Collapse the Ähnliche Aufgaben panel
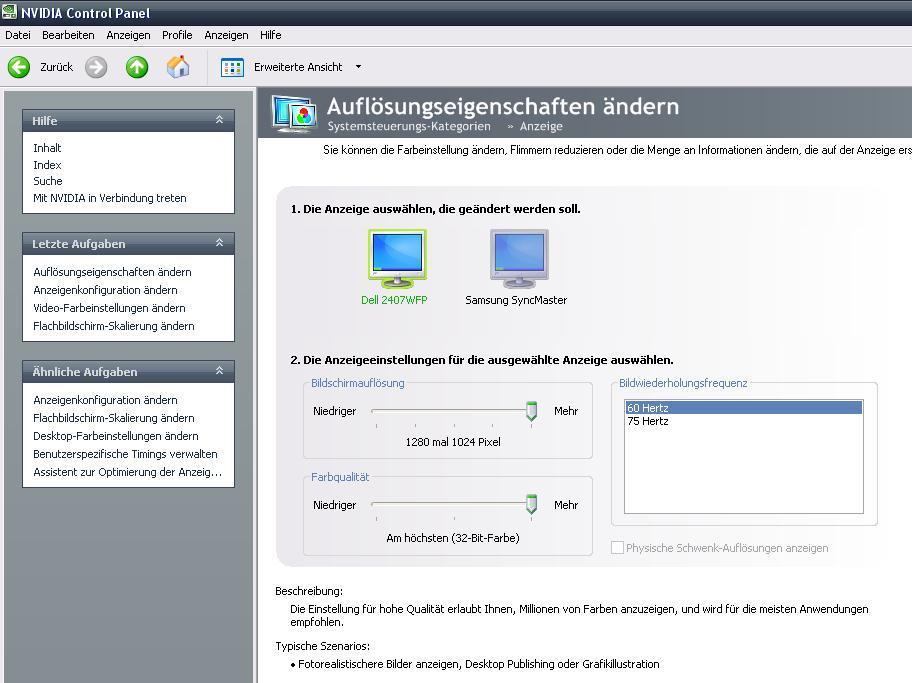The image size is (912, 683). [219, 371]
